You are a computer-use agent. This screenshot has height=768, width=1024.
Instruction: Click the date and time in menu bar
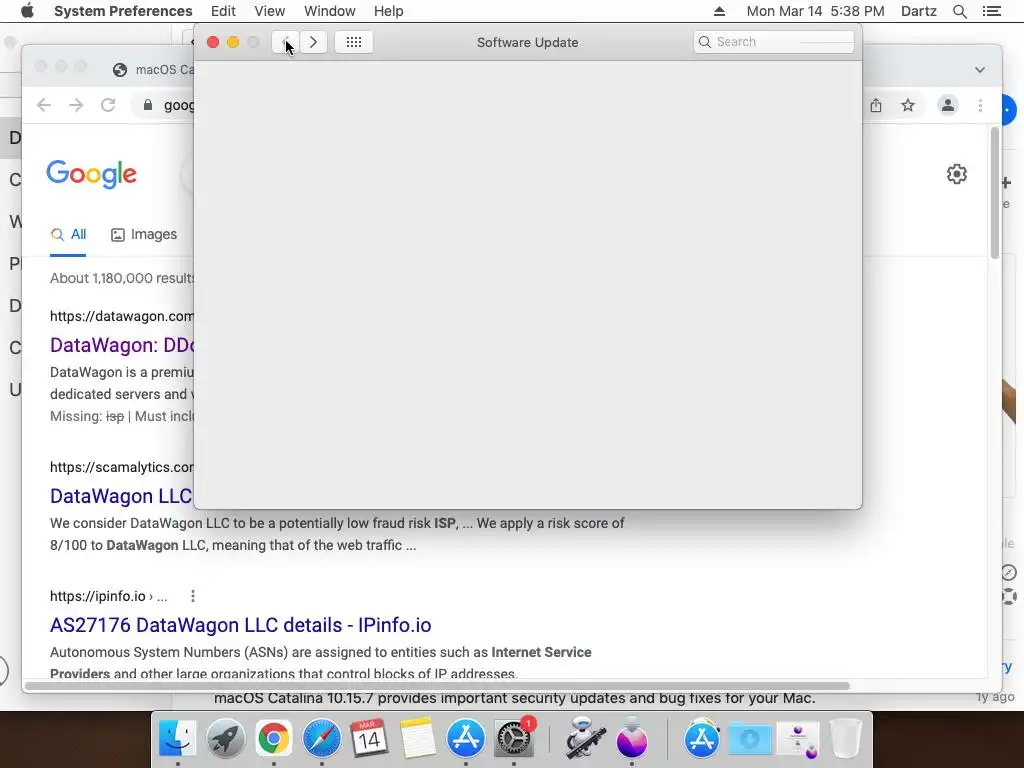tap(815, 11)
